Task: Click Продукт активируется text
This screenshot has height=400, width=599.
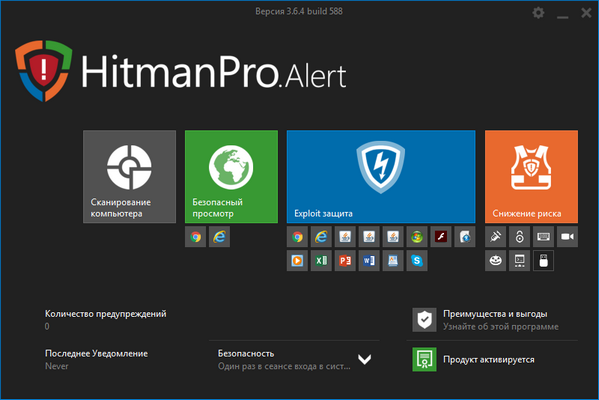Action: click(x=489, y=360)
